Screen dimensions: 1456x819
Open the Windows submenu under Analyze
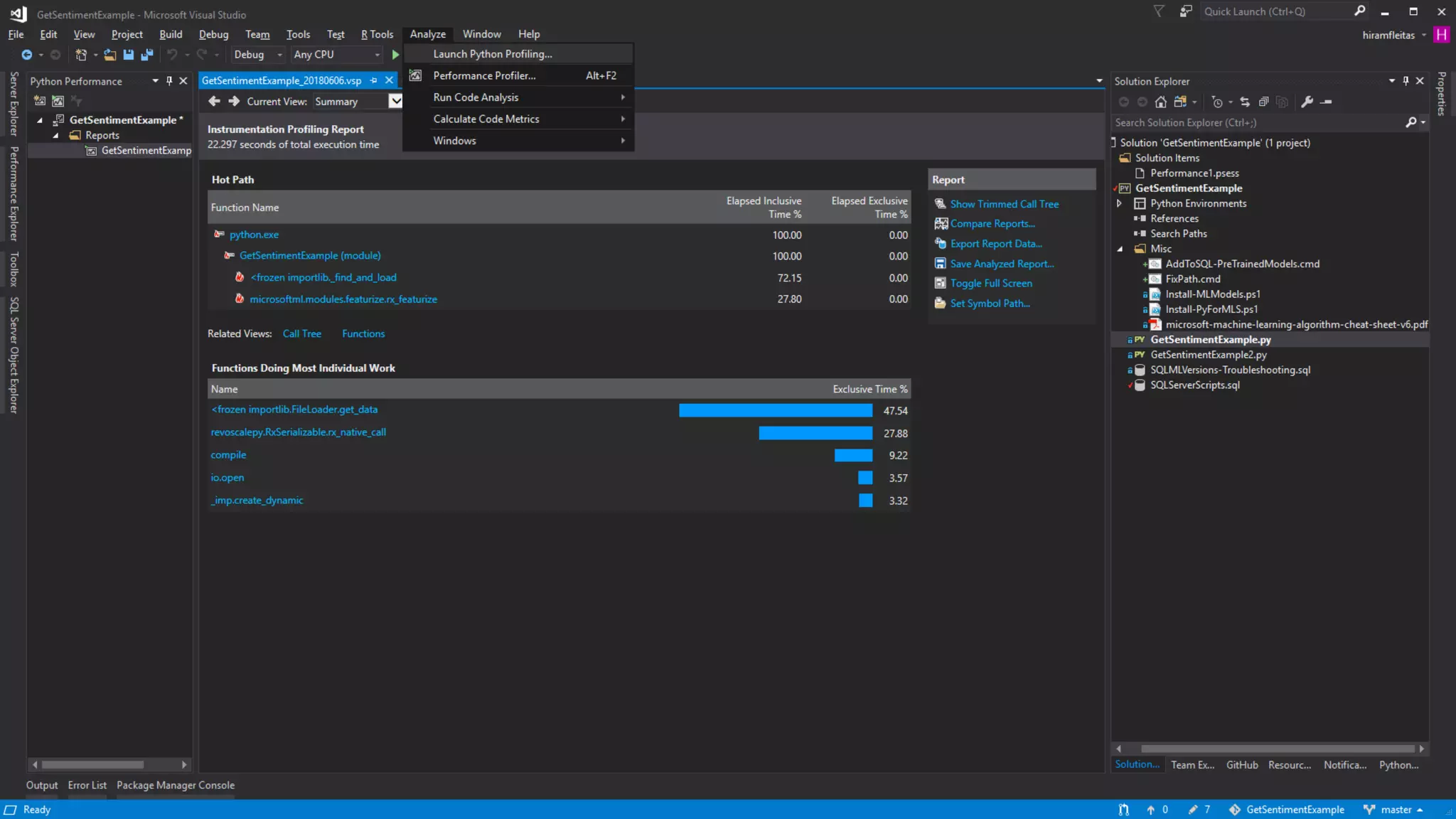tap(518, 141)
